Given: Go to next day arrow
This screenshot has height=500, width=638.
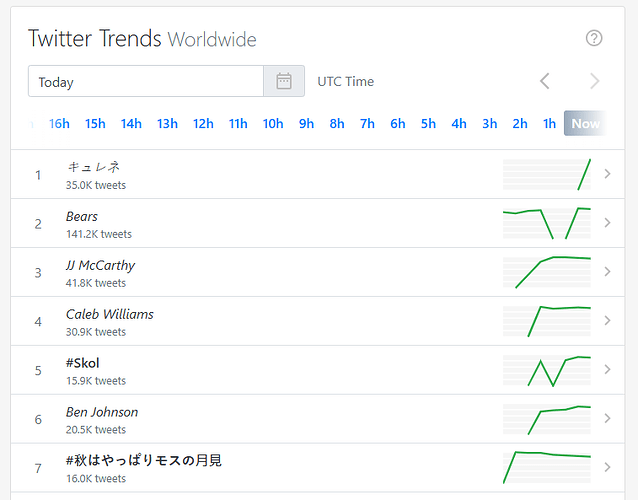Looking at the screenshot, I should coord(594,81).
